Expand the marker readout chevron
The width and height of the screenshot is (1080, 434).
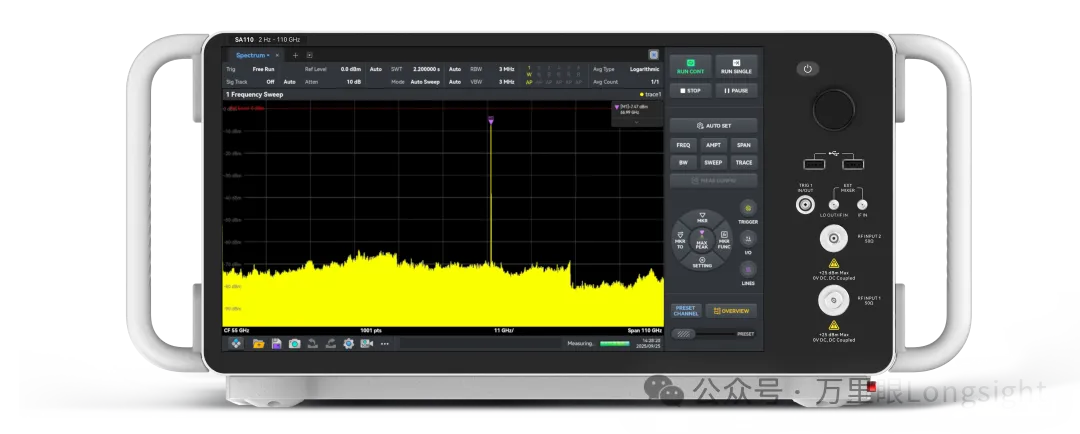point(636,122)
